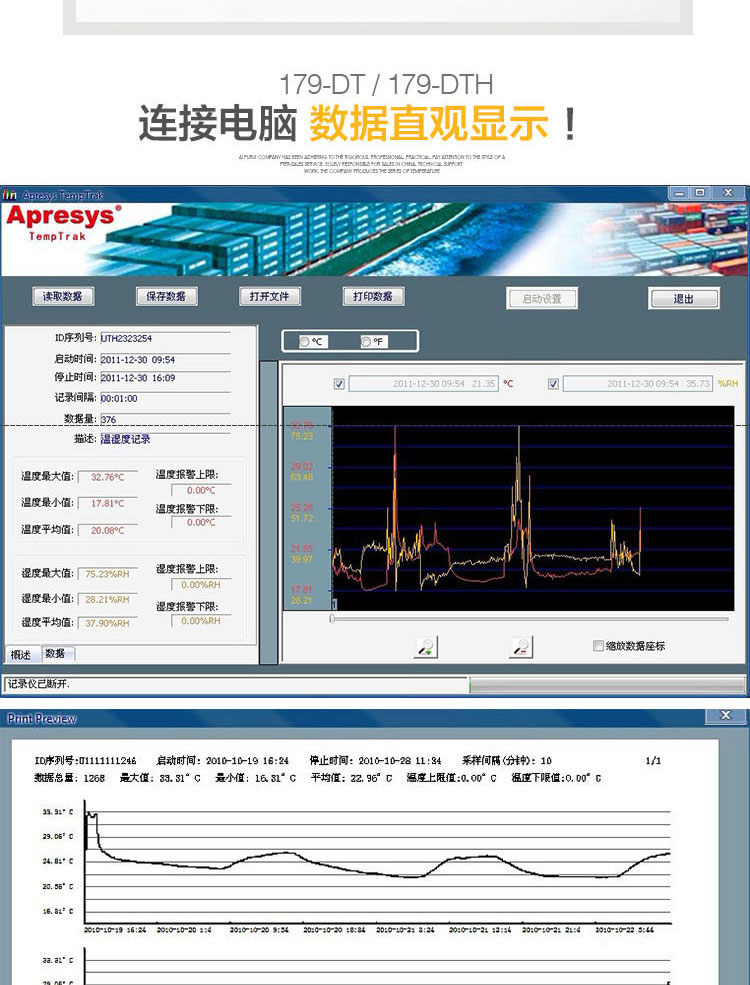Click the 记录间隔 field 00:01:00

point(165,398)
